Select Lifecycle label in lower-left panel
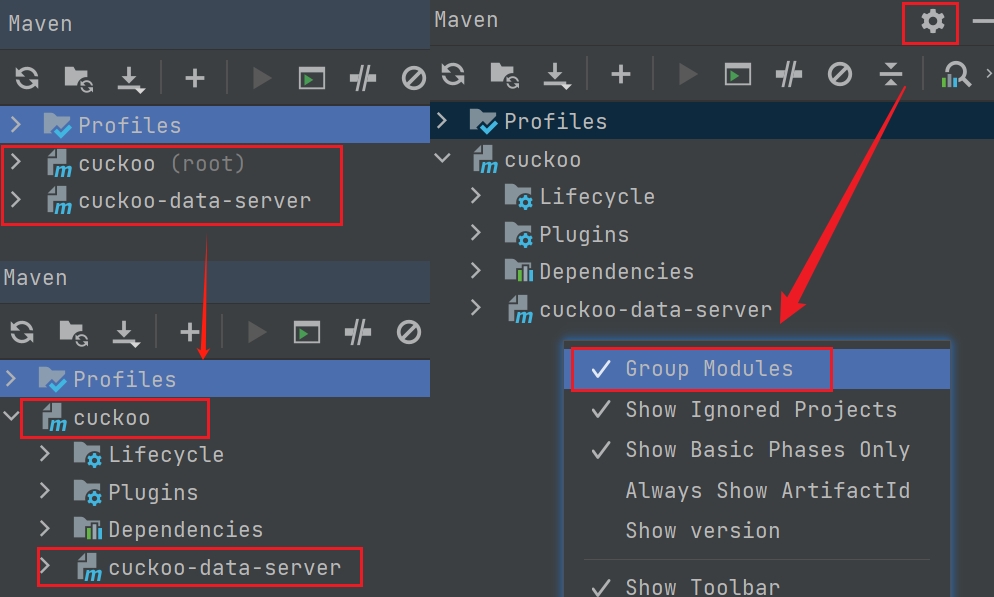The height and width of the screenshot is (597, 994). (166, 454)
